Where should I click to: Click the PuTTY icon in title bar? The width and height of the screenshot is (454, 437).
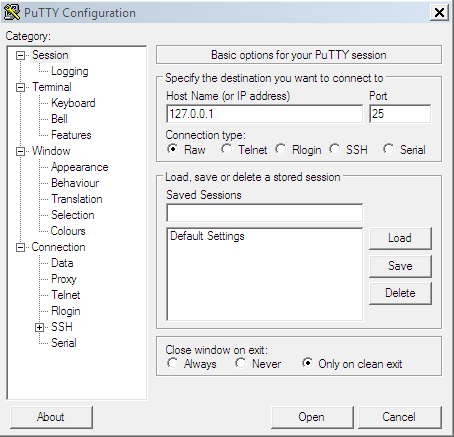coord(12,13)
